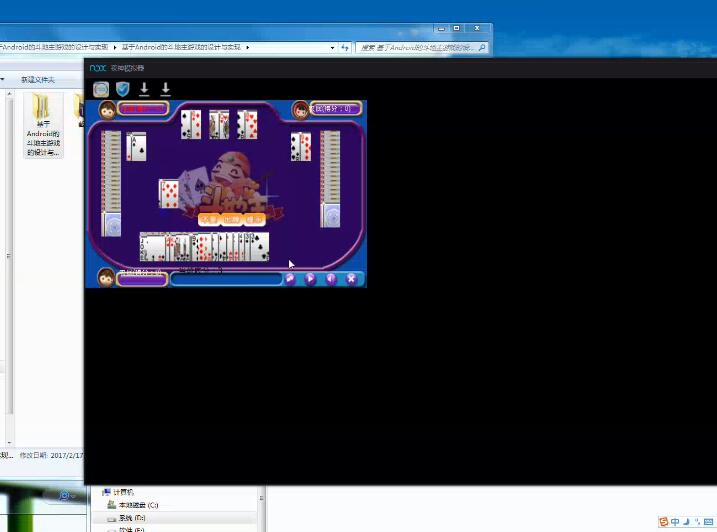Click the second breadcrumb folder segment
Viewport: 717px width, 532px height.
(181, 47)
